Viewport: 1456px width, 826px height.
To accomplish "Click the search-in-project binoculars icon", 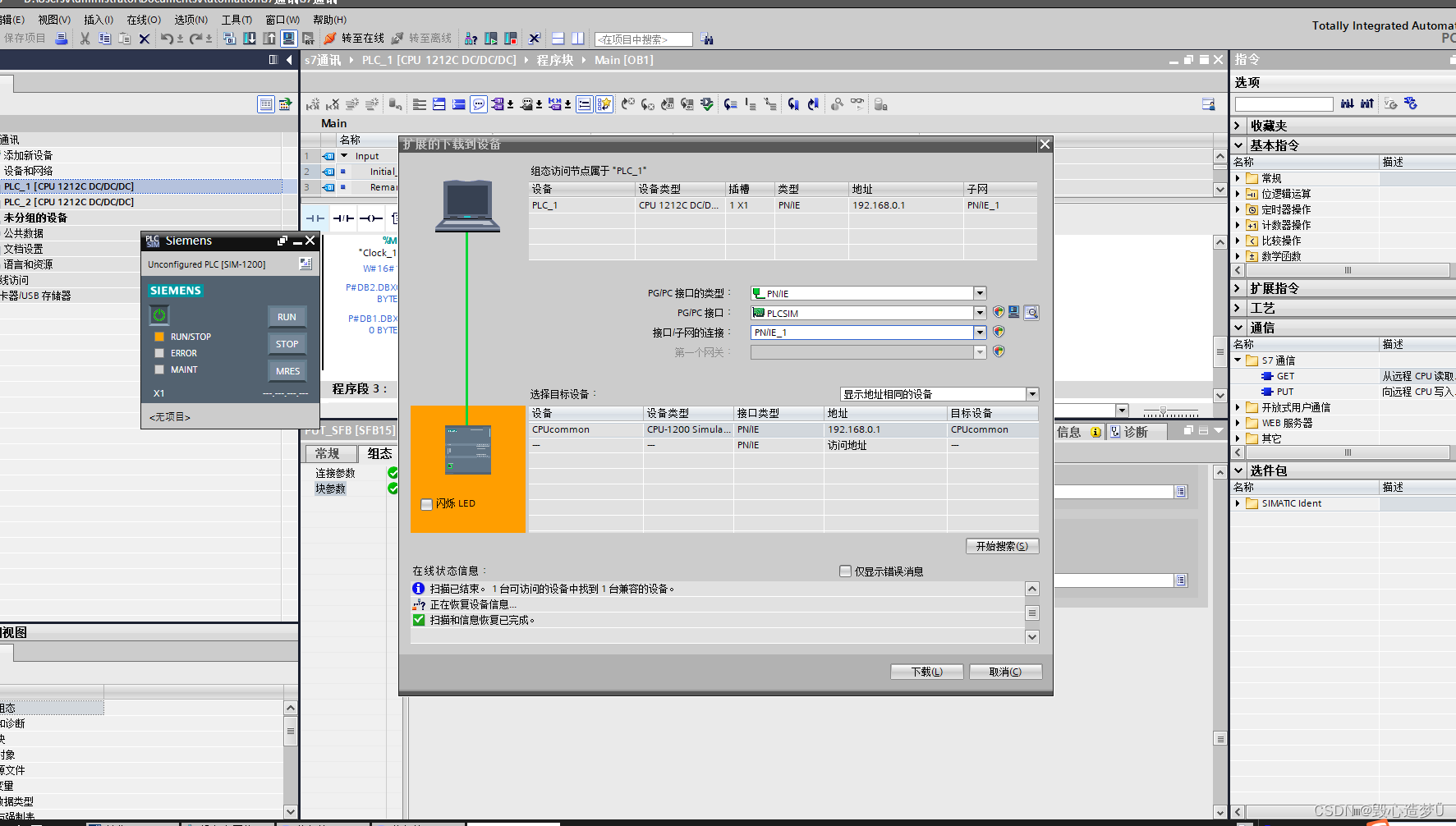I will [707, 39].
